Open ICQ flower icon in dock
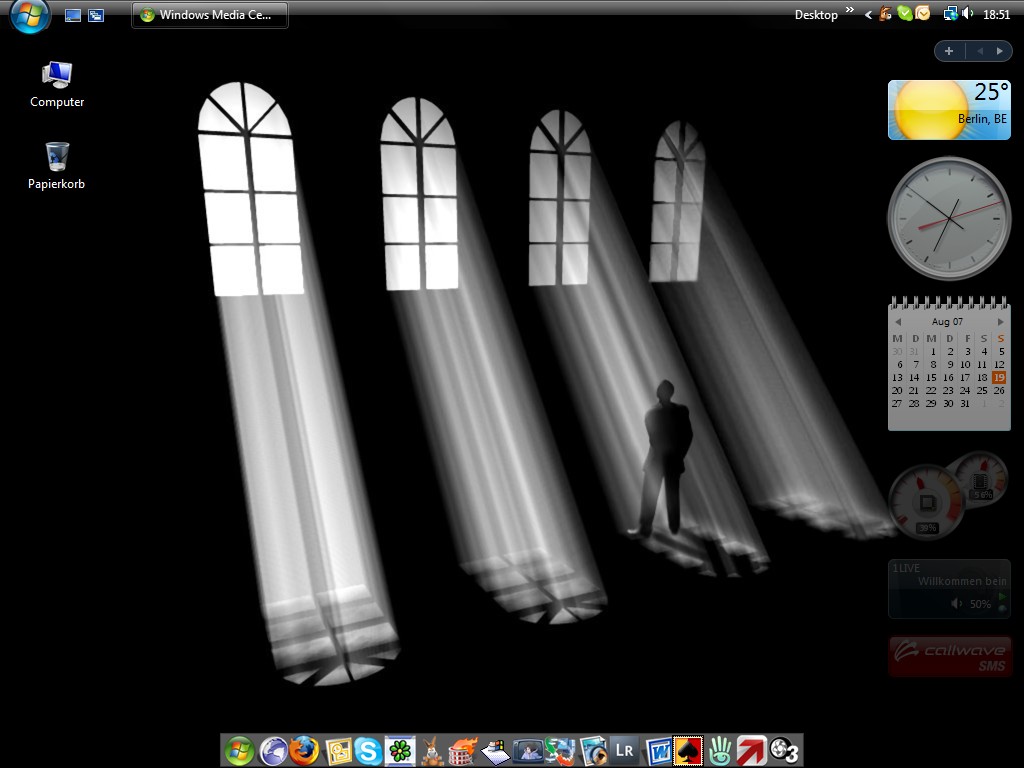Viewport: 1024px width, 768px height. point(400,750)
